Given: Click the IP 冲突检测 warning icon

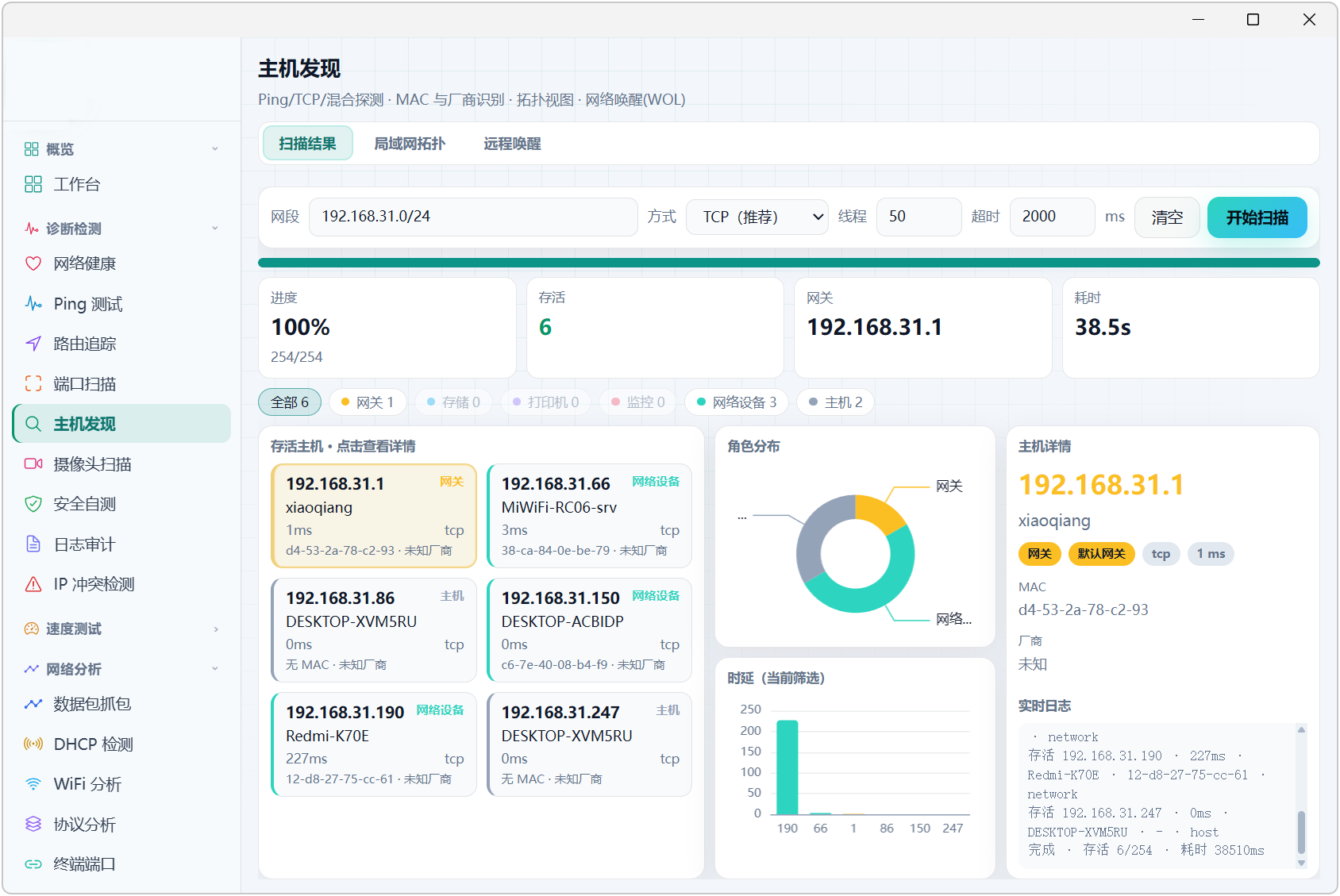Looking at the screenshot, I should coord(33,584).
